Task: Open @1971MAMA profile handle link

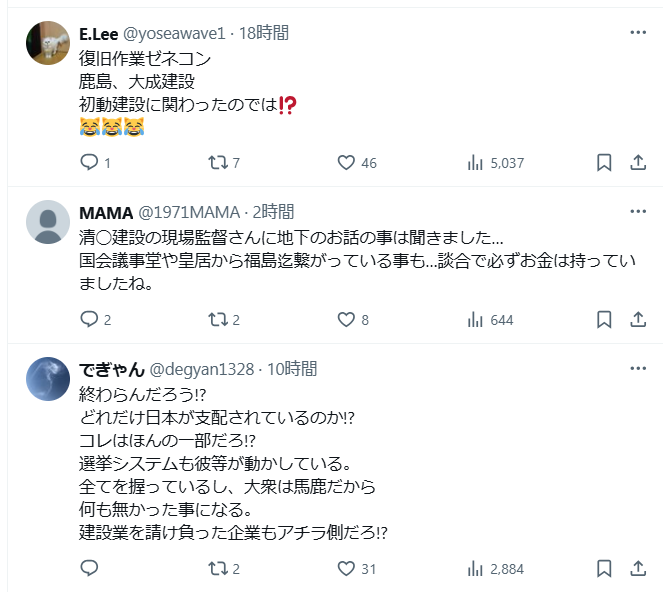Action: [188, 212]
